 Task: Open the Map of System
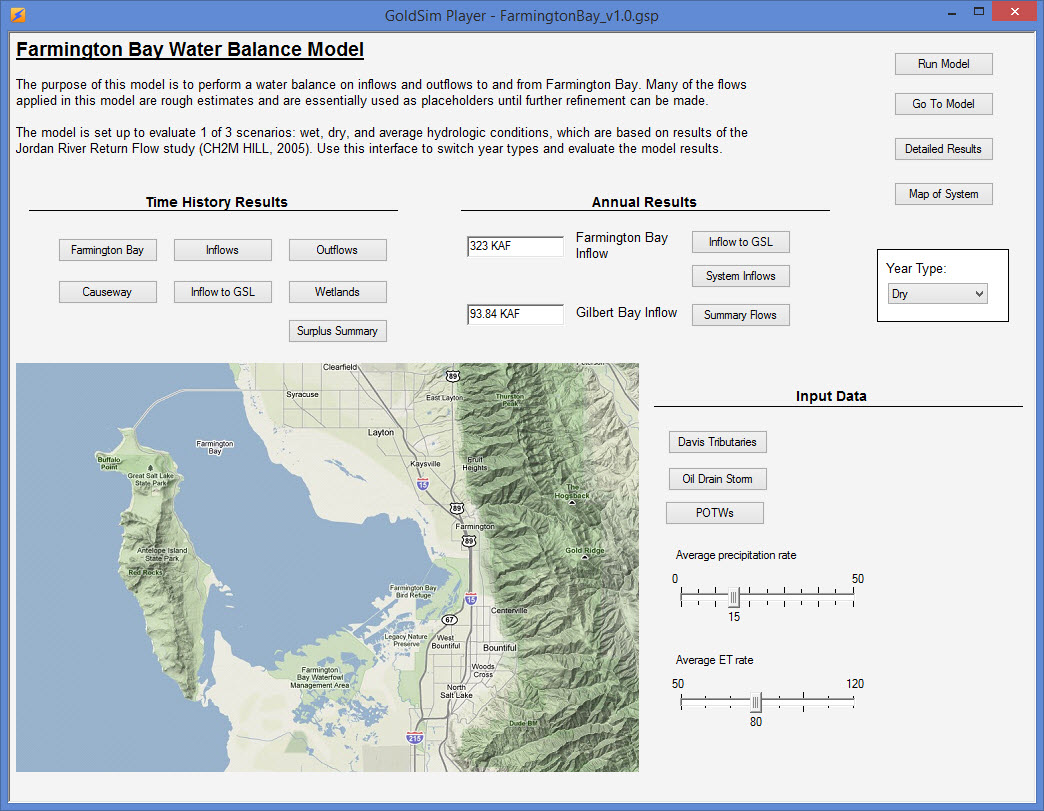tap(943, 193)
